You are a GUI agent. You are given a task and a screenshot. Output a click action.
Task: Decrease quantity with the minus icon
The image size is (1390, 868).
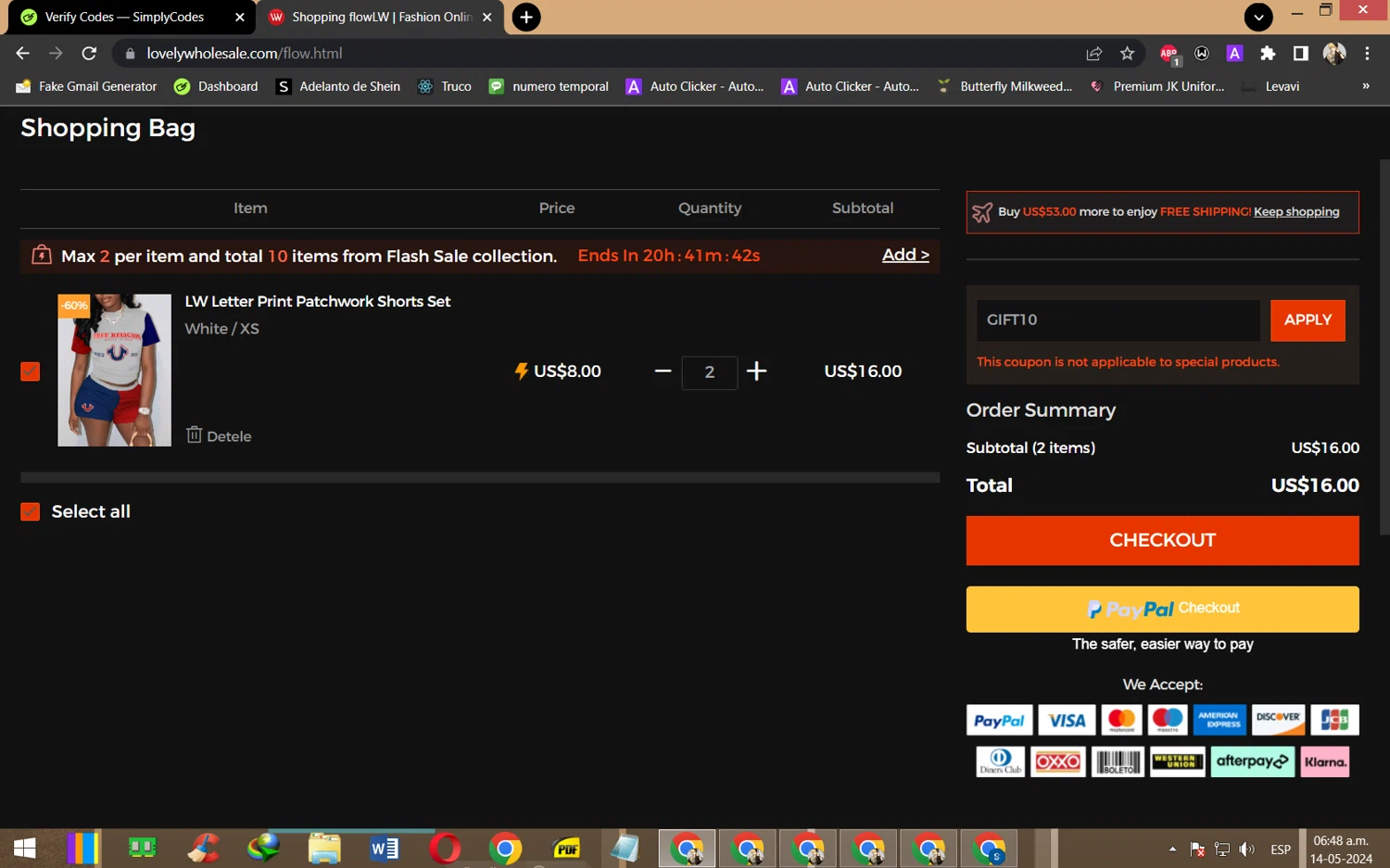(663, 371)
